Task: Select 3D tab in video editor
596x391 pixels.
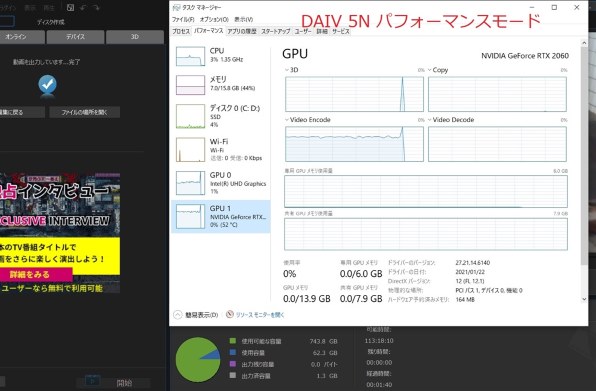Action: 135,37
